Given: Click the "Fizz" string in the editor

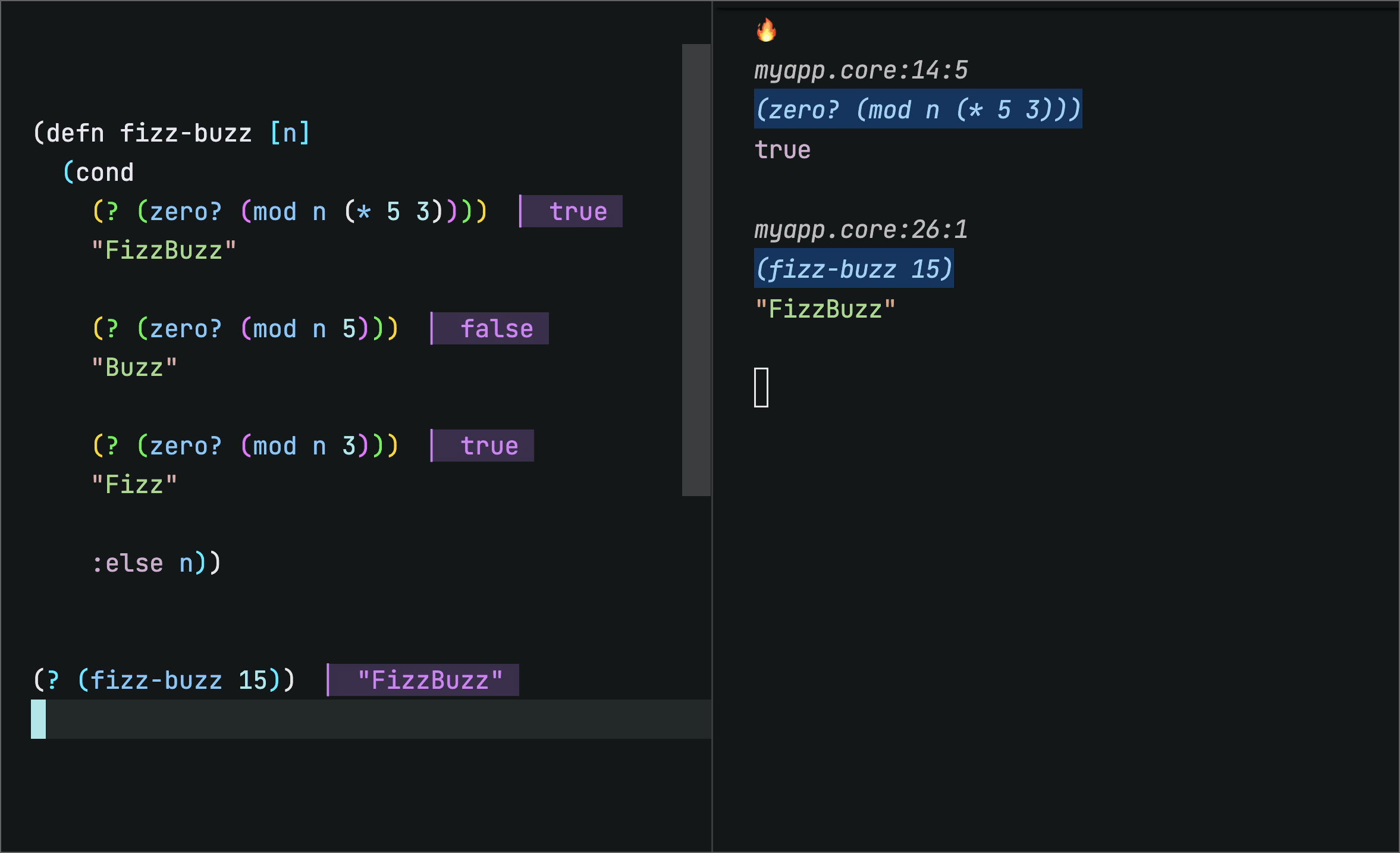Looking at the screenshot, I should pos(134,485).
